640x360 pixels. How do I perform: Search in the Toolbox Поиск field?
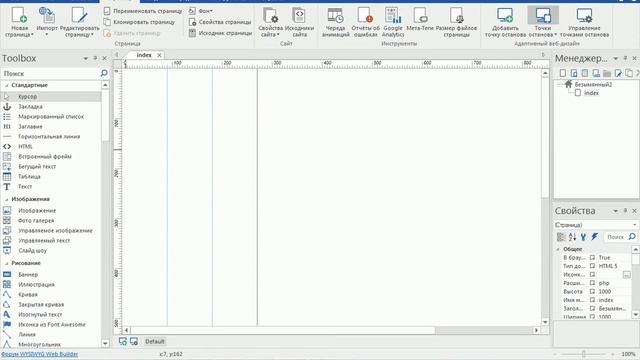[50, 73]
